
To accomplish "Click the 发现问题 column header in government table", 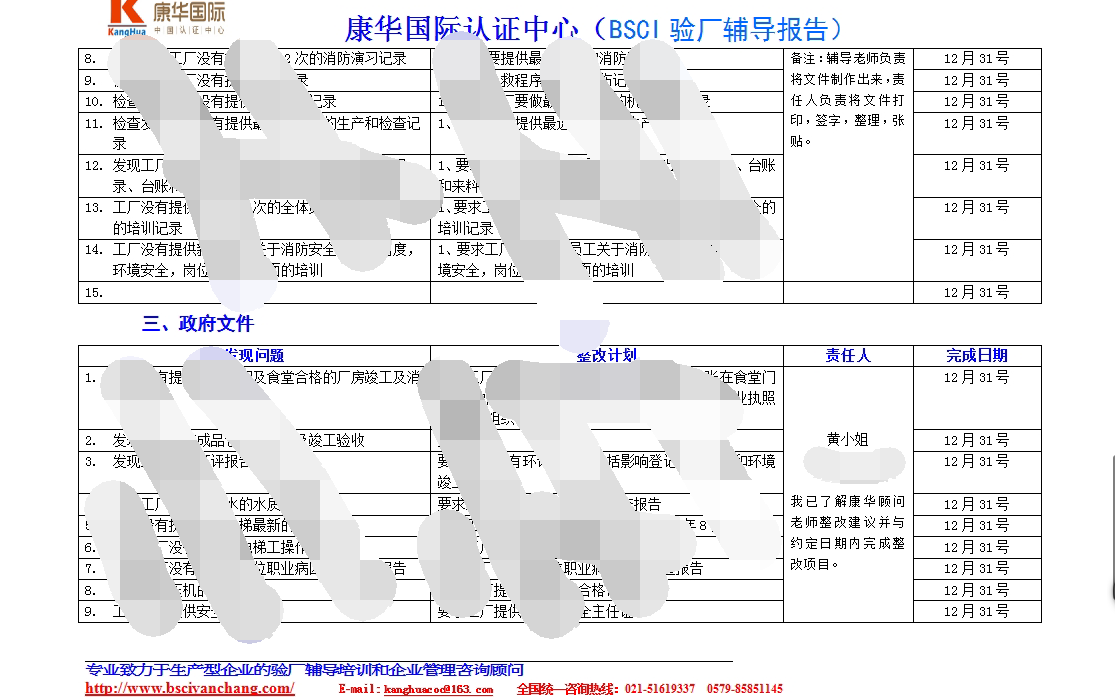I will coord(255,355).
